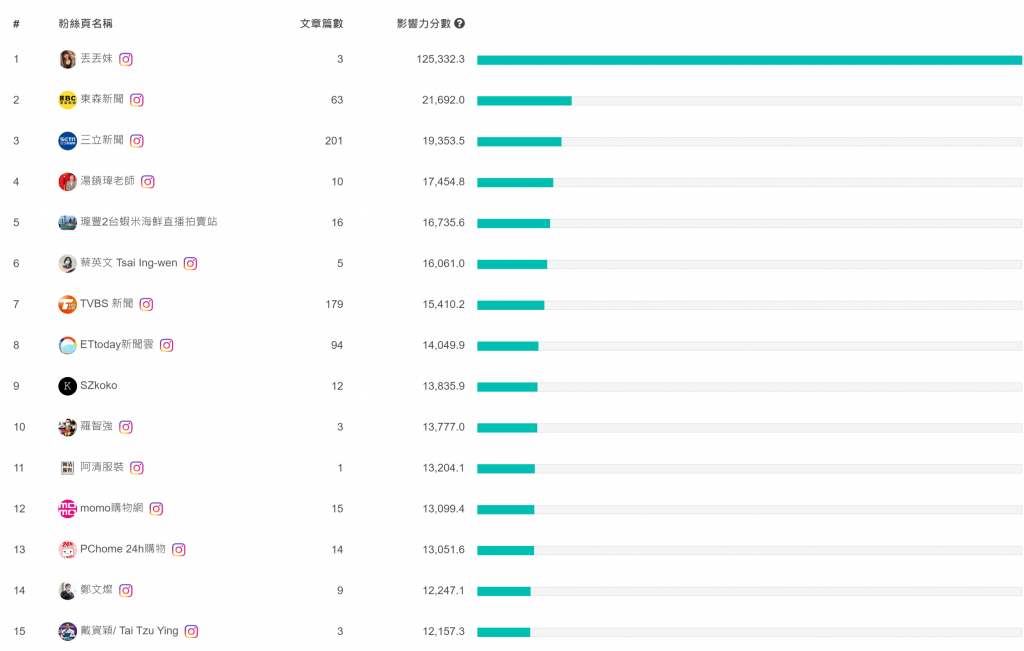
Task: Open Instagram icon beside 鄭文燦
Action: 126,591
